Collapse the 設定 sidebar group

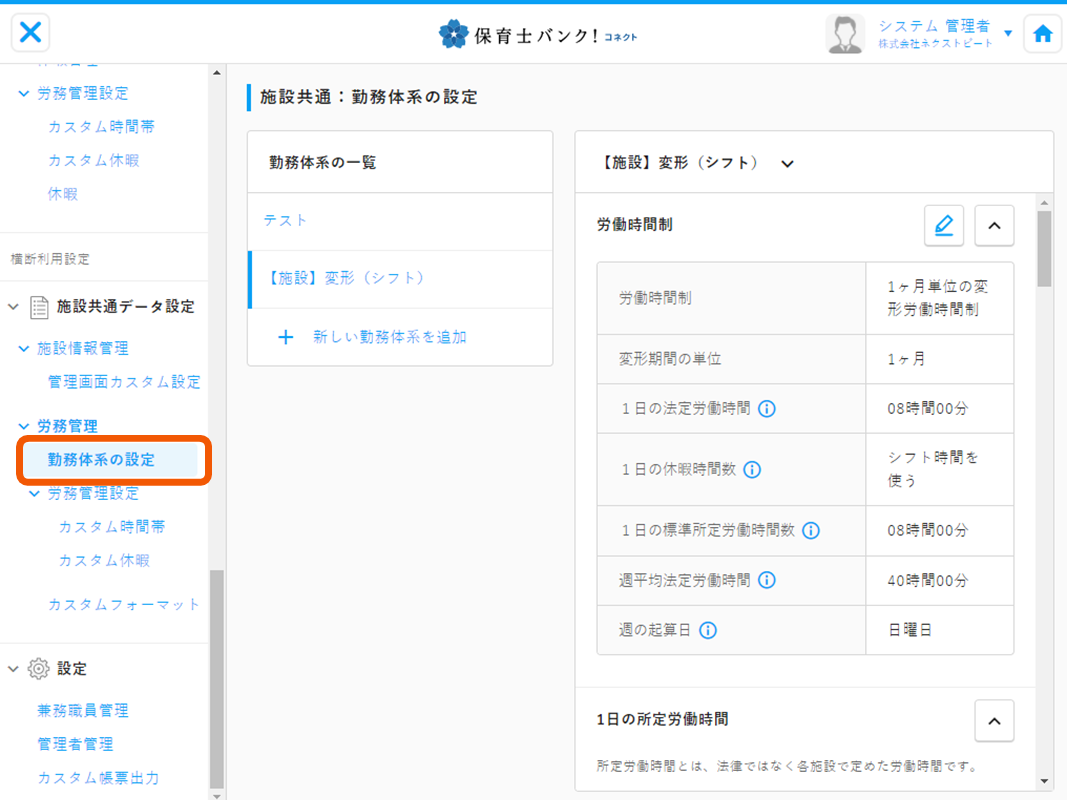click(x=14, y=669)
